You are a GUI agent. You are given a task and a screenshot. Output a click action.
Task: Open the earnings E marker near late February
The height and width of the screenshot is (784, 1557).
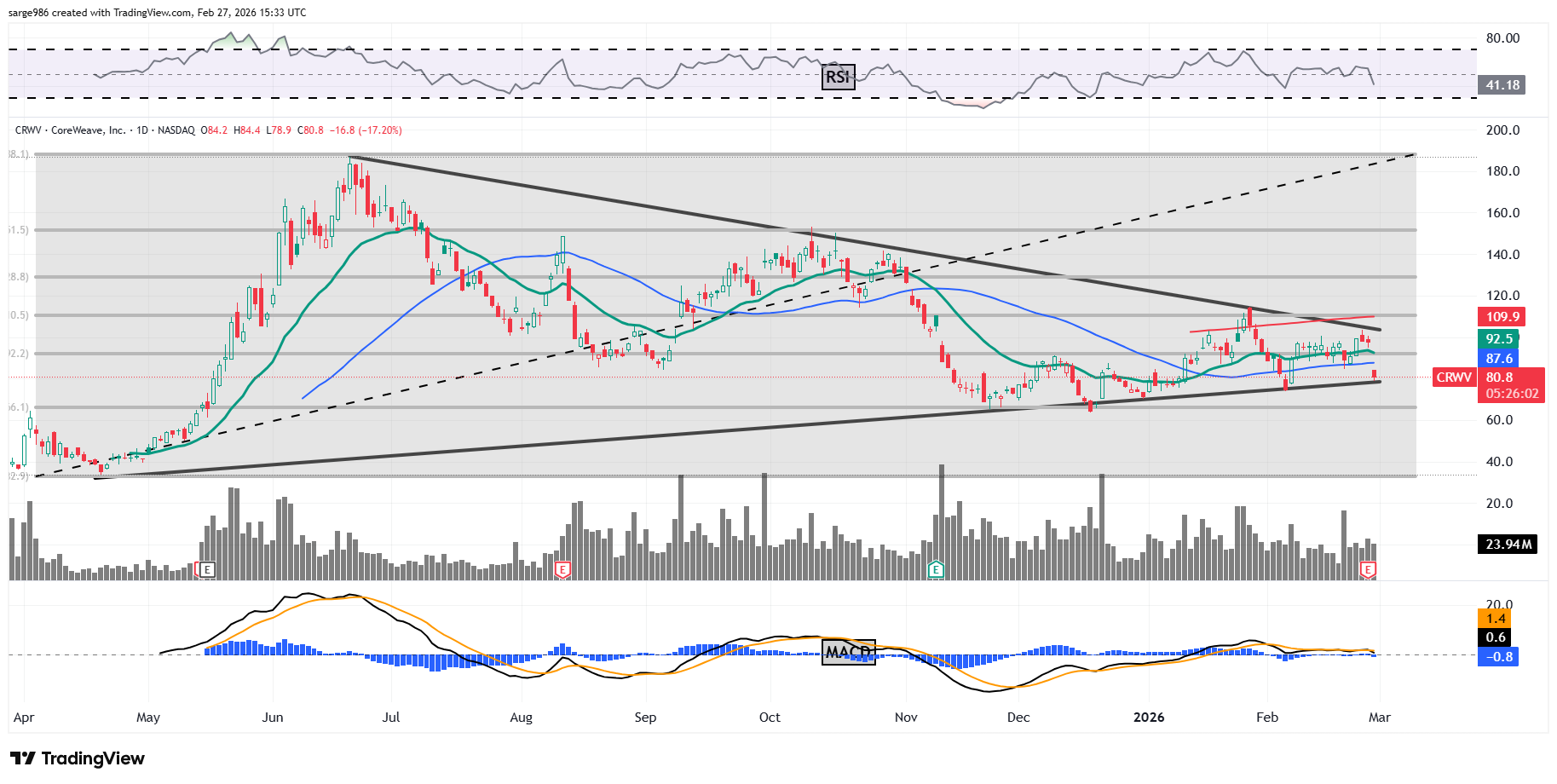click(1368, 569)
